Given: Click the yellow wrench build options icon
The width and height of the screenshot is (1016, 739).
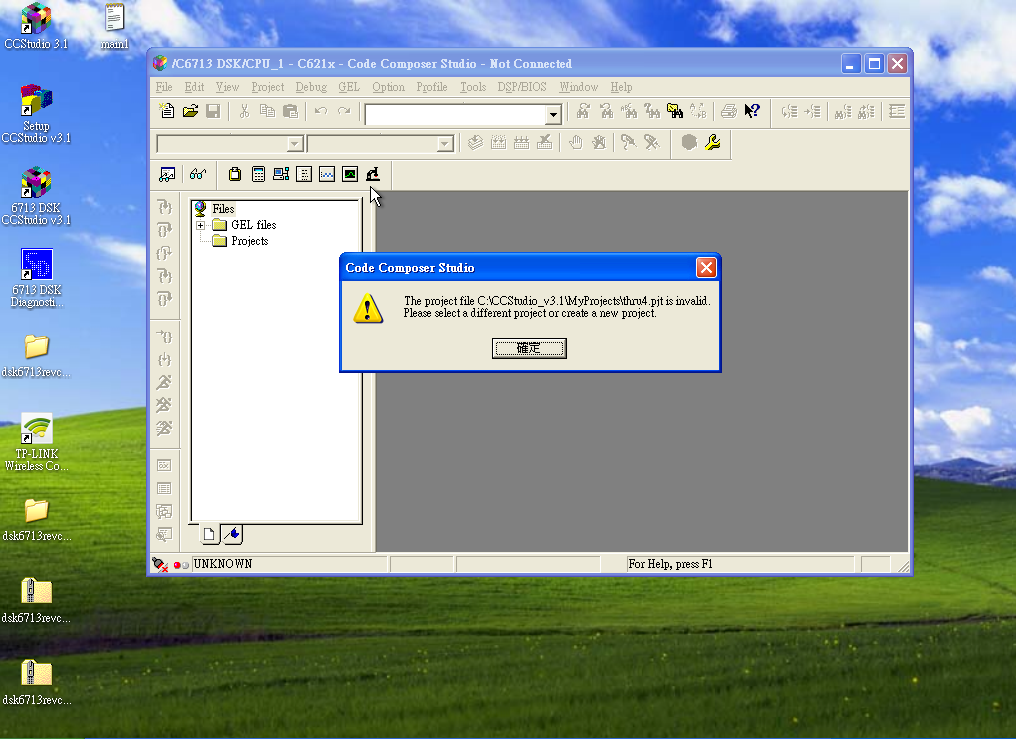Looking at the screenshot, I should pos(713,142).
